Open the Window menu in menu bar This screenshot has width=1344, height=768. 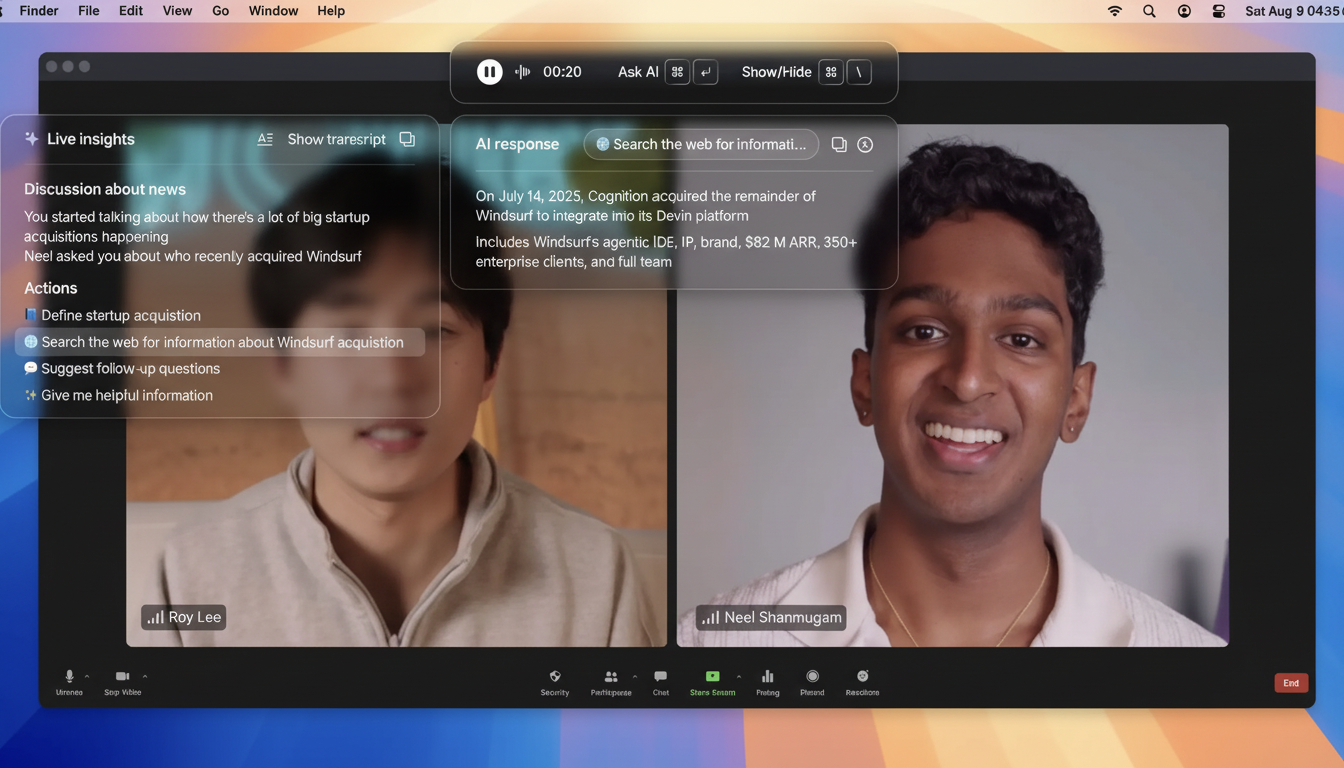coord(273,11)
